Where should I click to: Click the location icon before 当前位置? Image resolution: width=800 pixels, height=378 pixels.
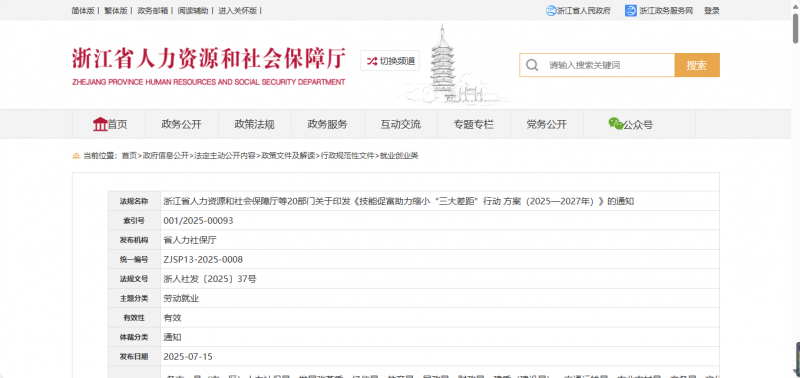(76, 156)
